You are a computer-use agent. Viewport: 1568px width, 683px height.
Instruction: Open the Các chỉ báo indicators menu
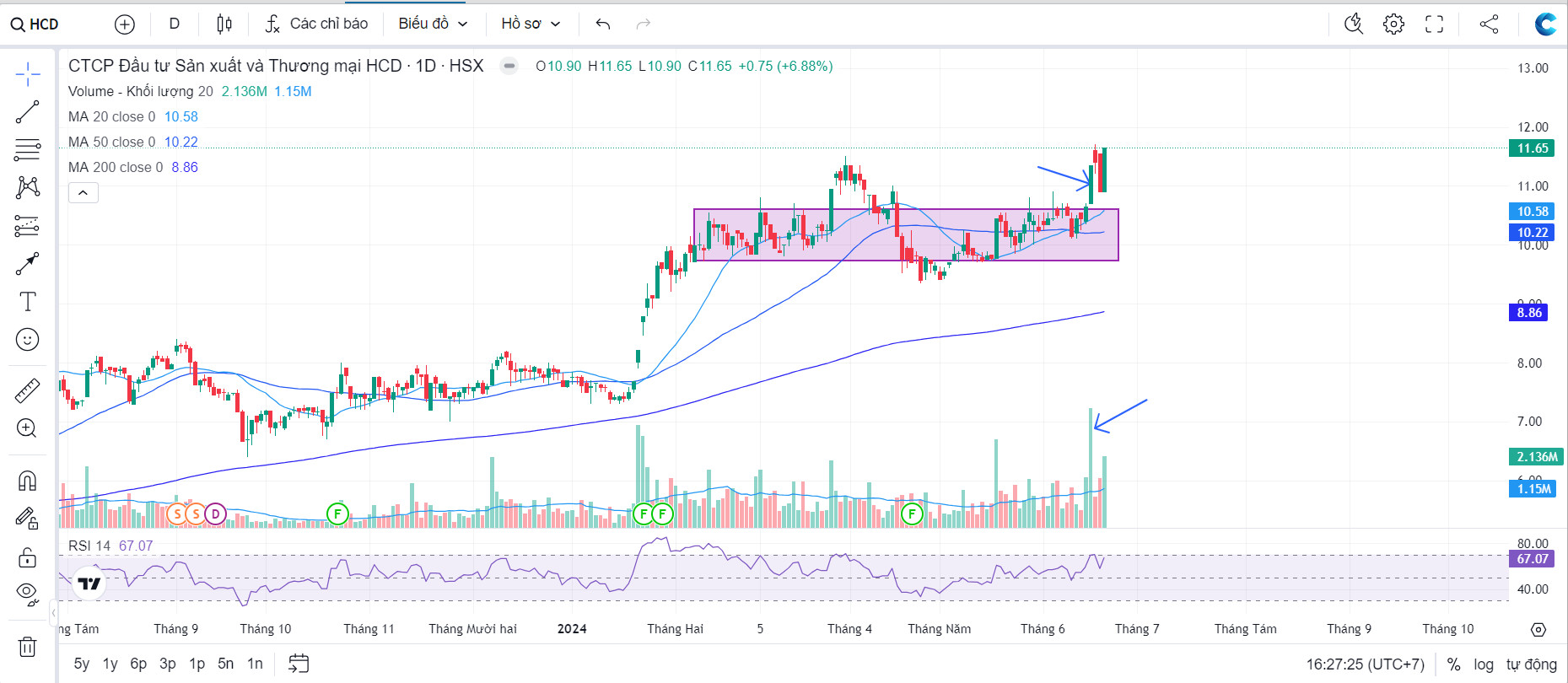pyautogui.click(x=317, y=24)
